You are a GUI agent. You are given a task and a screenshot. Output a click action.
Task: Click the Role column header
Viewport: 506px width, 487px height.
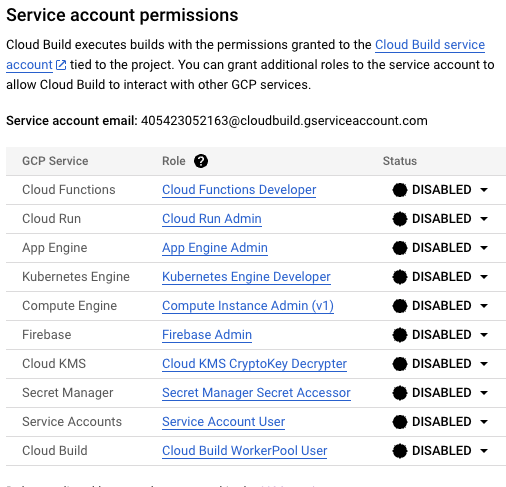[x=174, y=161]
